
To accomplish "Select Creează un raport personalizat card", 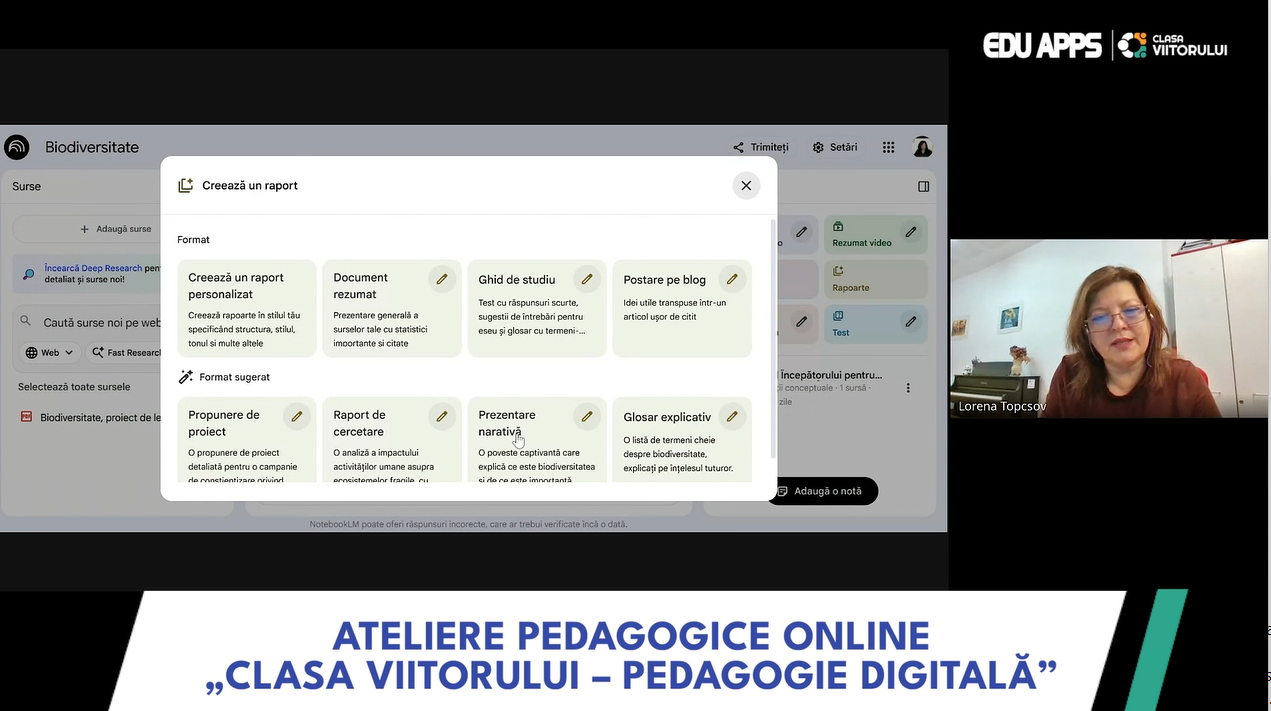I will [247, 308].
